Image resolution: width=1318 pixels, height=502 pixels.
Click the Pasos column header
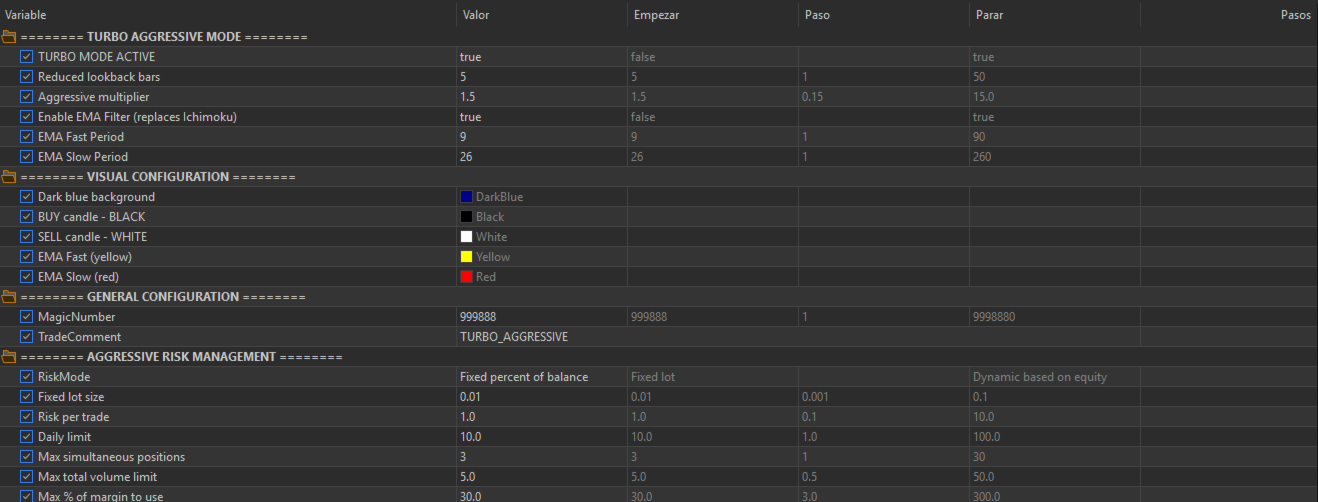[x=1229, y=15]
